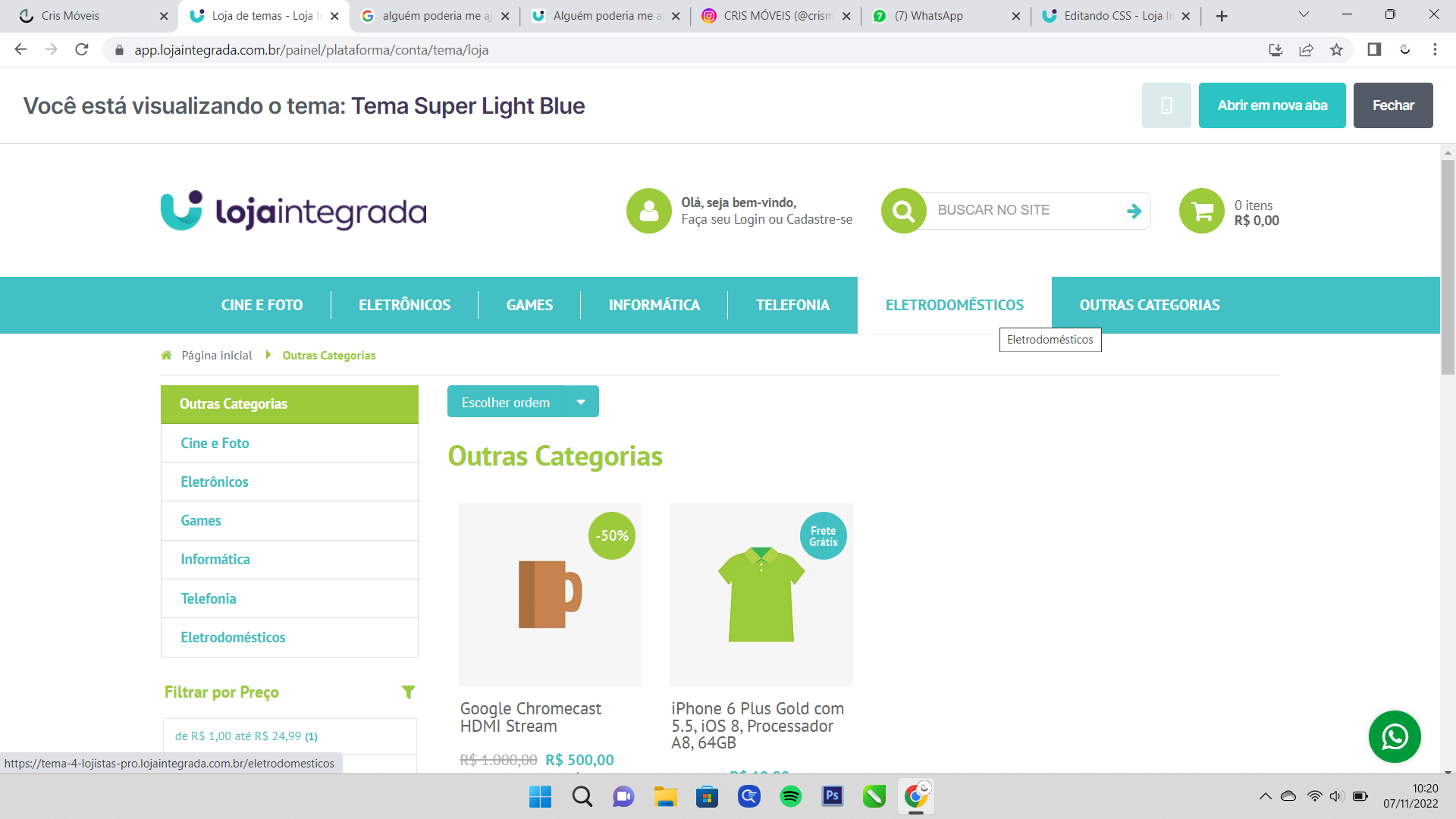The height and width of the screenshot is (819, 1456).
Task: Click Abrir em nova aba button
Action: click(x=1272, y=105)
